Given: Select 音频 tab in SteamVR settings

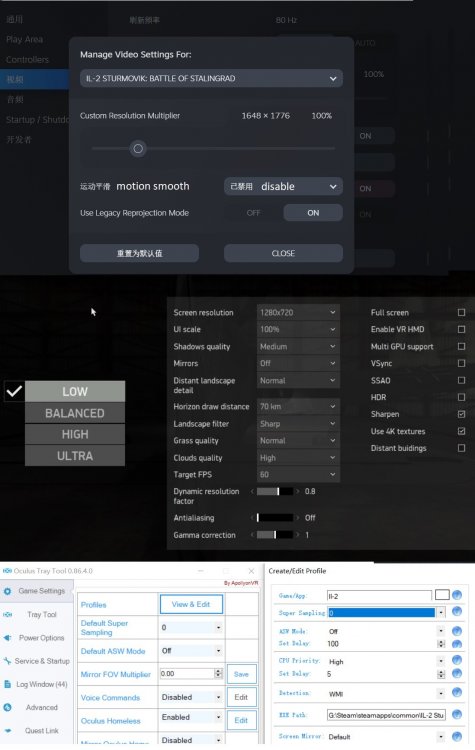Looking at the screenshot, I should tap(15, 99).
